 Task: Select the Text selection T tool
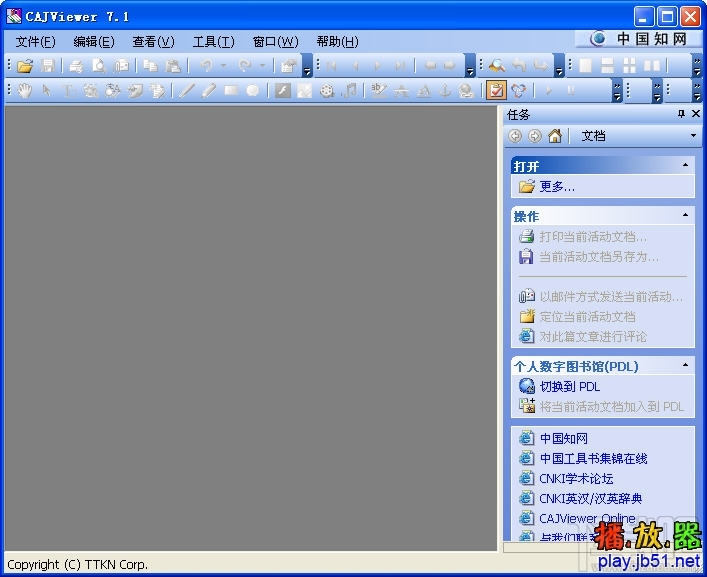pos(68,91)
